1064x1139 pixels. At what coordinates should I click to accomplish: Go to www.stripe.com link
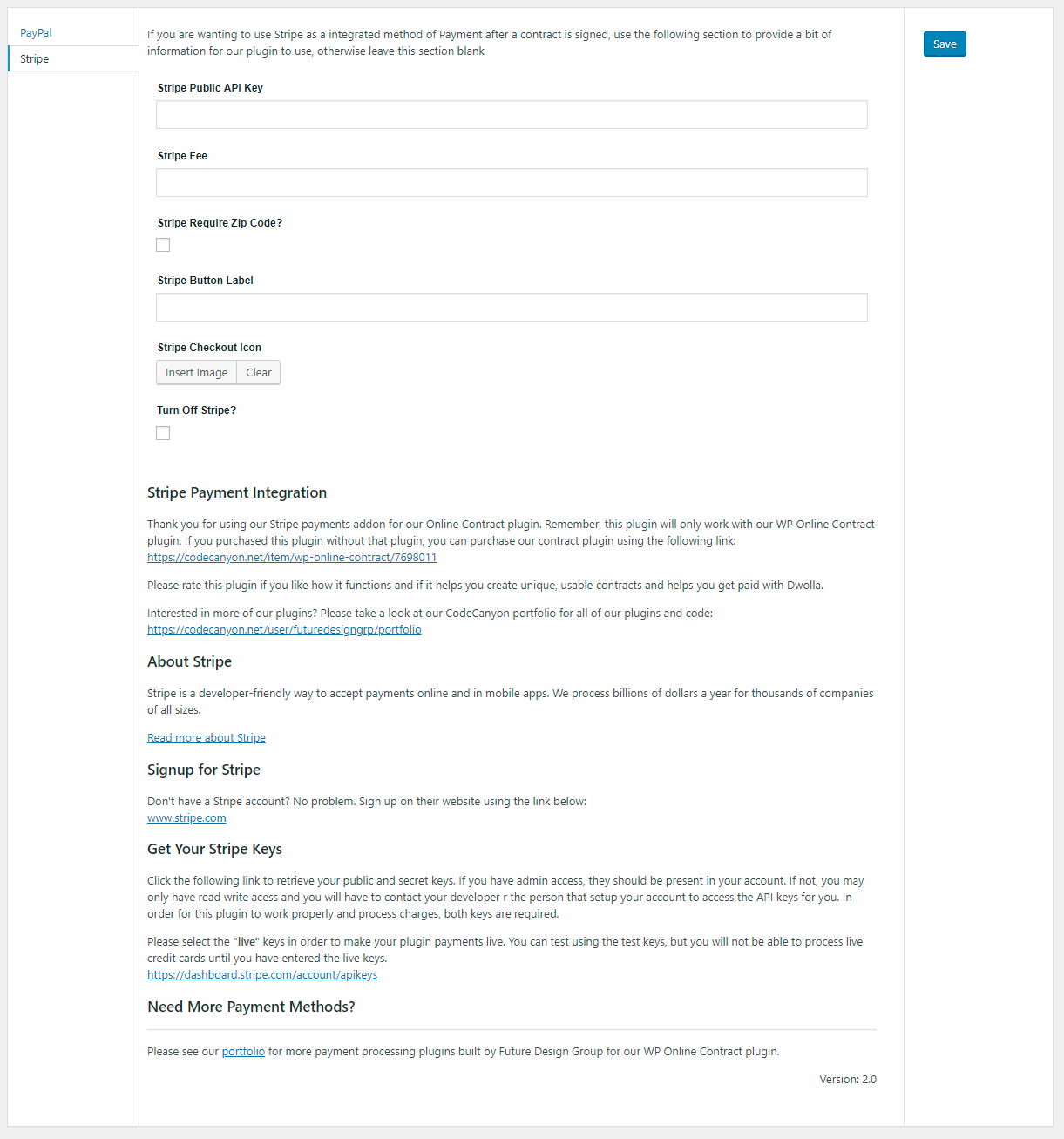[x=186, y=818]
